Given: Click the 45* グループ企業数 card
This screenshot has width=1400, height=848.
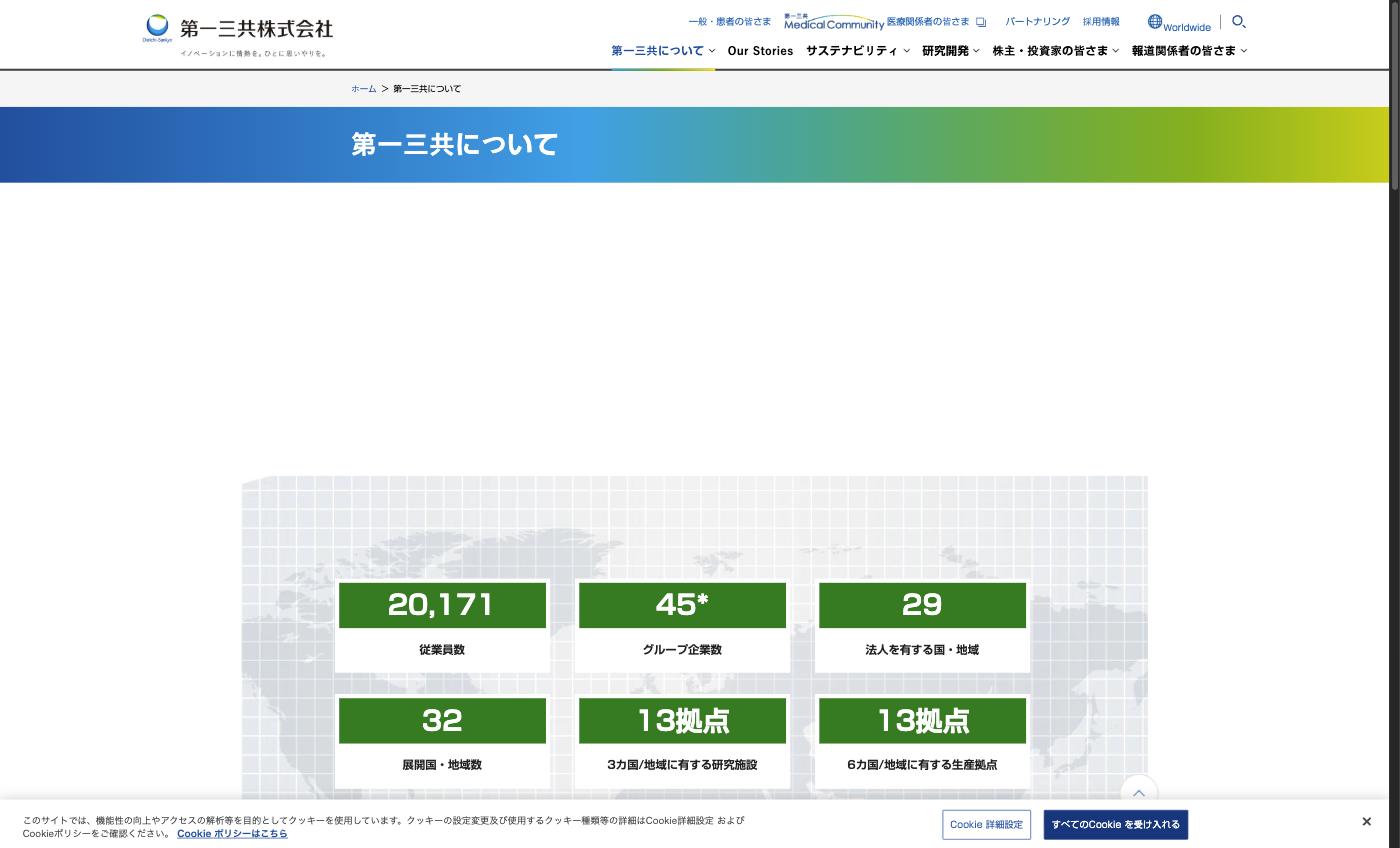Looking at the screenshot, I should coord(682,625).
